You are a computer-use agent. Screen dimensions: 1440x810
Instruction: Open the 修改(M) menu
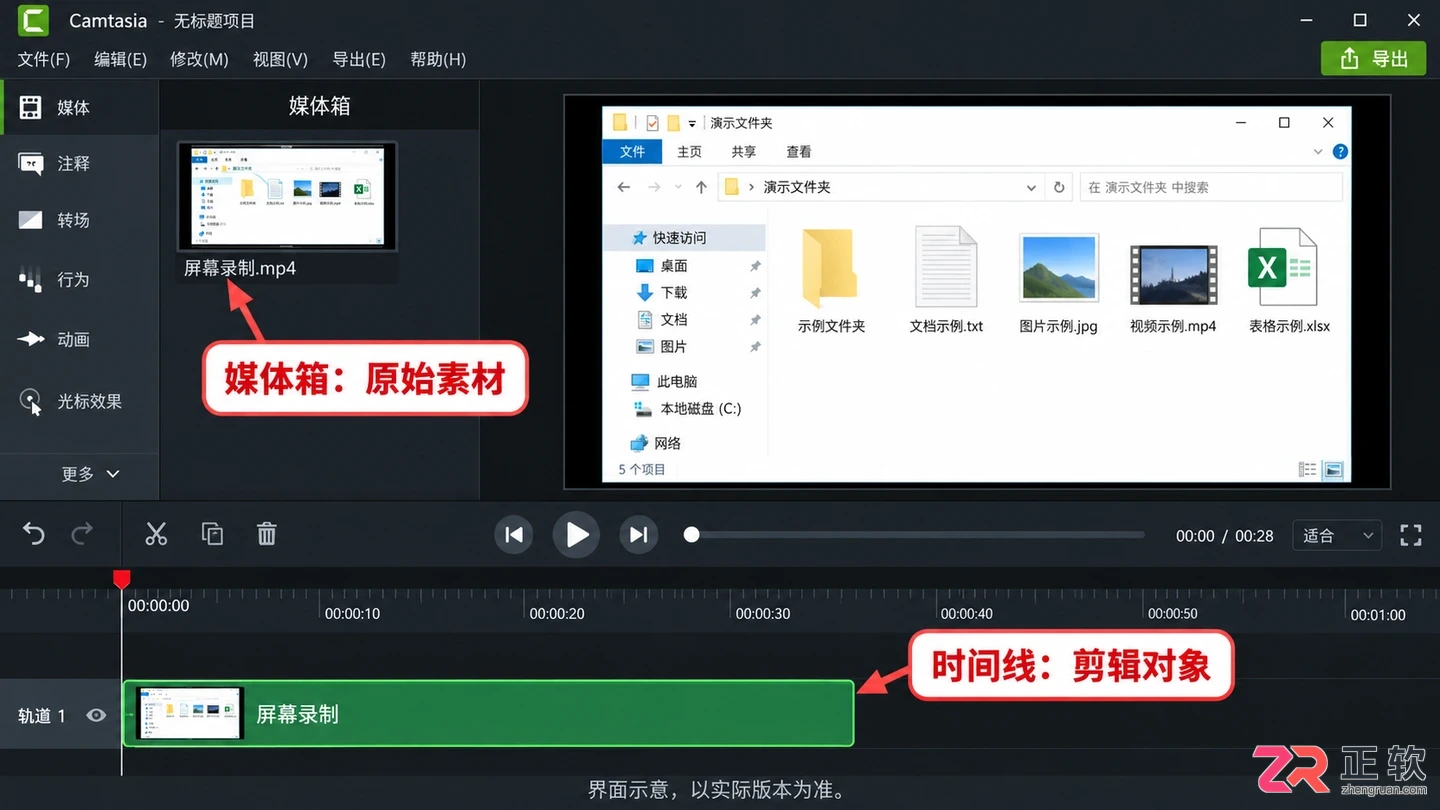click(199, 59)
